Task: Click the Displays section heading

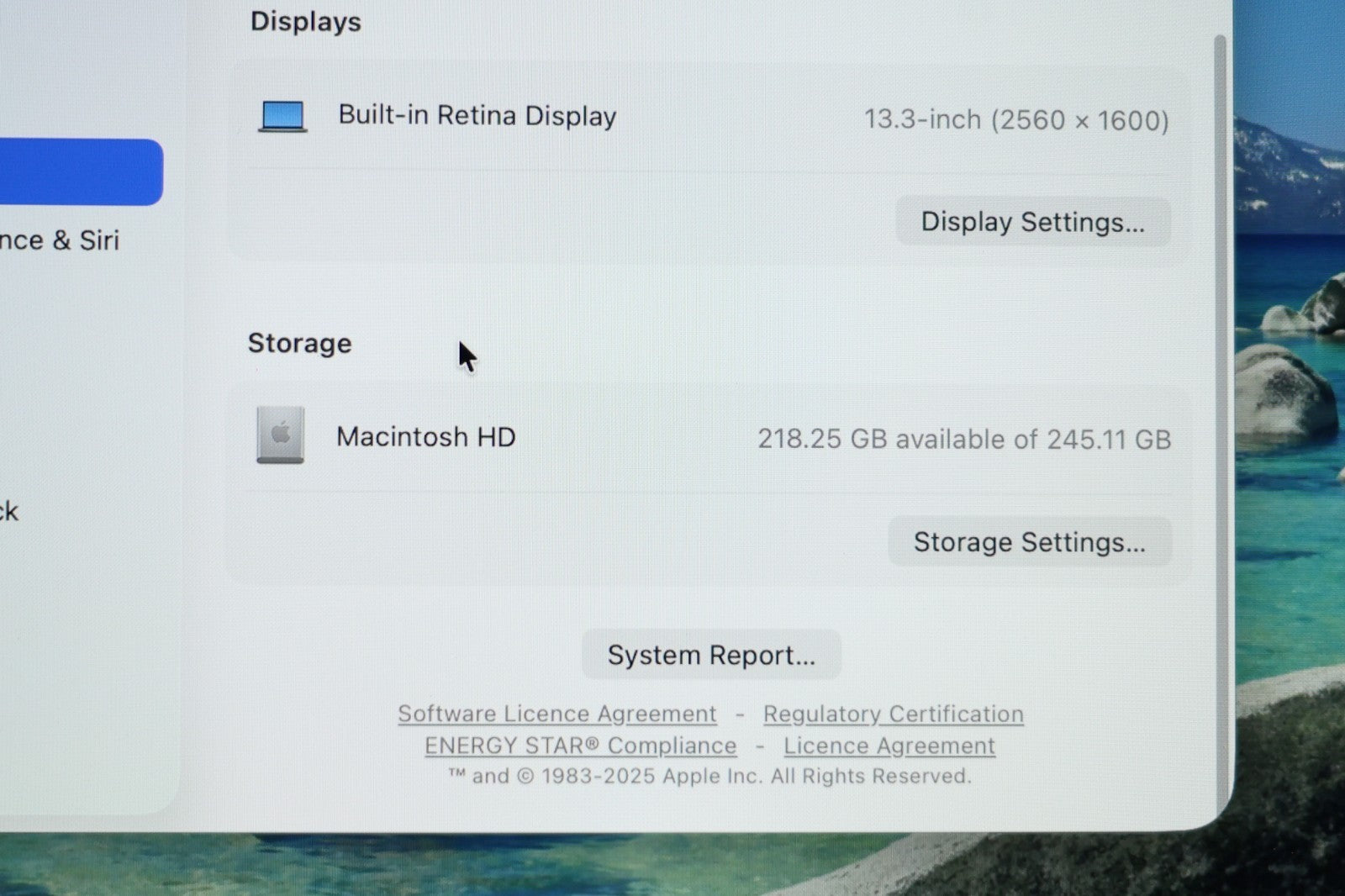Action: pos(305,22)
